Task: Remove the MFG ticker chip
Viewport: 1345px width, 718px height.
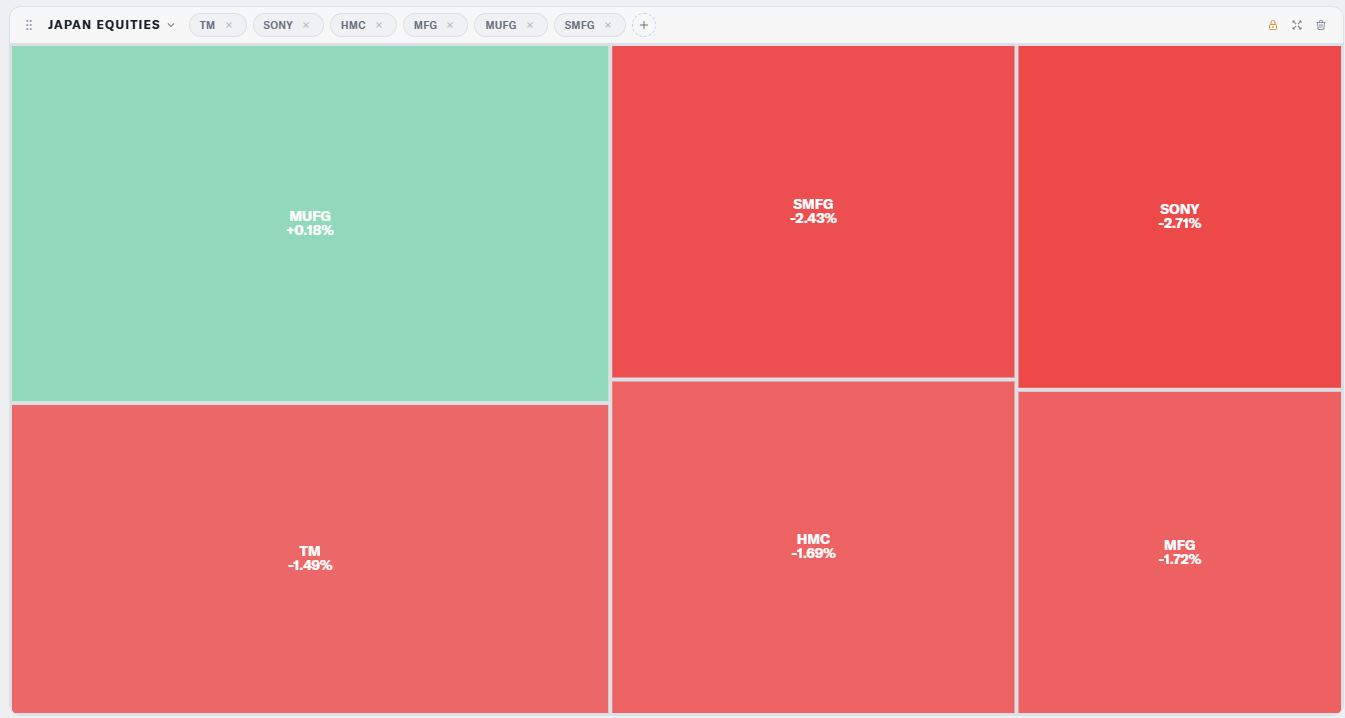Action: 450,25
